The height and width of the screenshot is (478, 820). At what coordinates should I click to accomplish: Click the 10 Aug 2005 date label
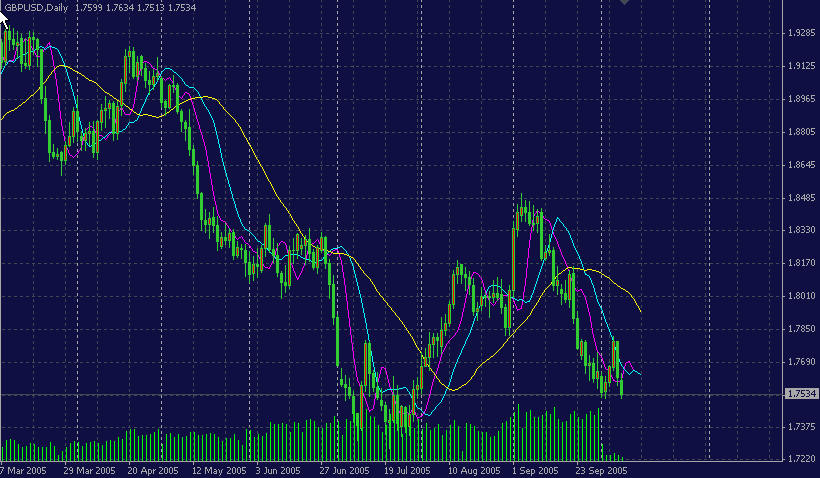[474, 471]
